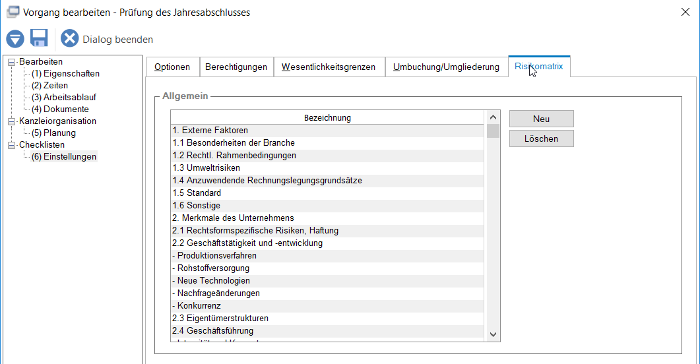
Task: Select row 1.2 Rechtl. Rahmenbedingungen
Action: coord(327,155)
